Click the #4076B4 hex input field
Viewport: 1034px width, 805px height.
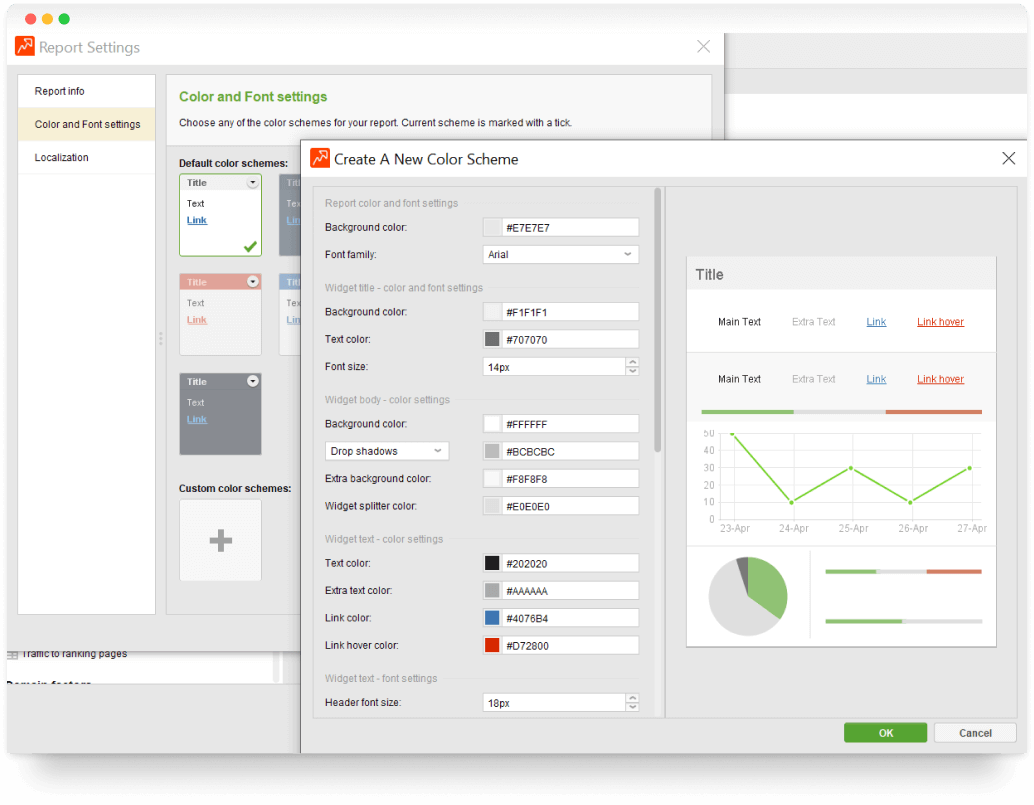570,618
